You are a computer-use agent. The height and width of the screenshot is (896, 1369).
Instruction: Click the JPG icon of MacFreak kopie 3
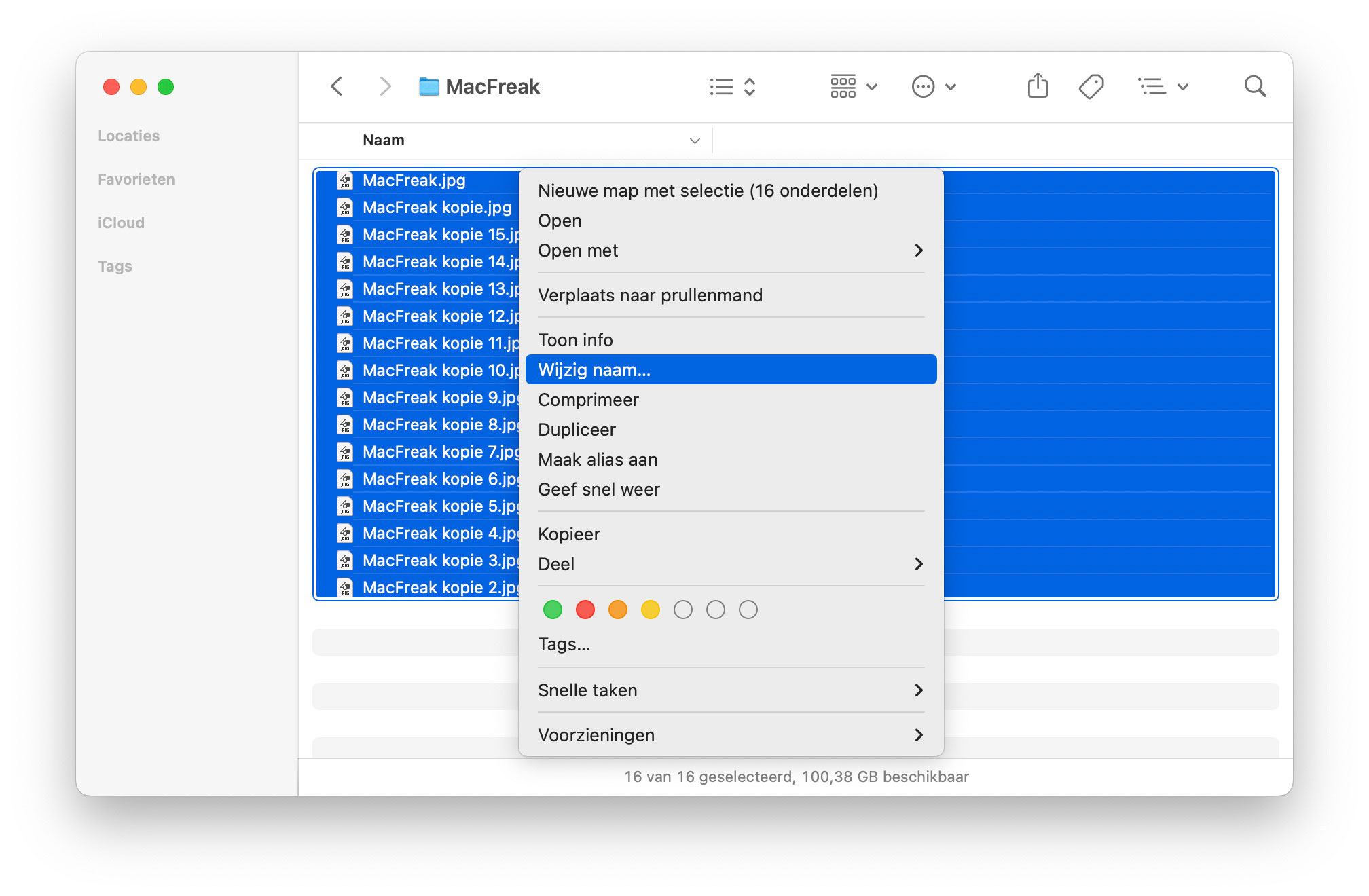(x=346, y=560)
